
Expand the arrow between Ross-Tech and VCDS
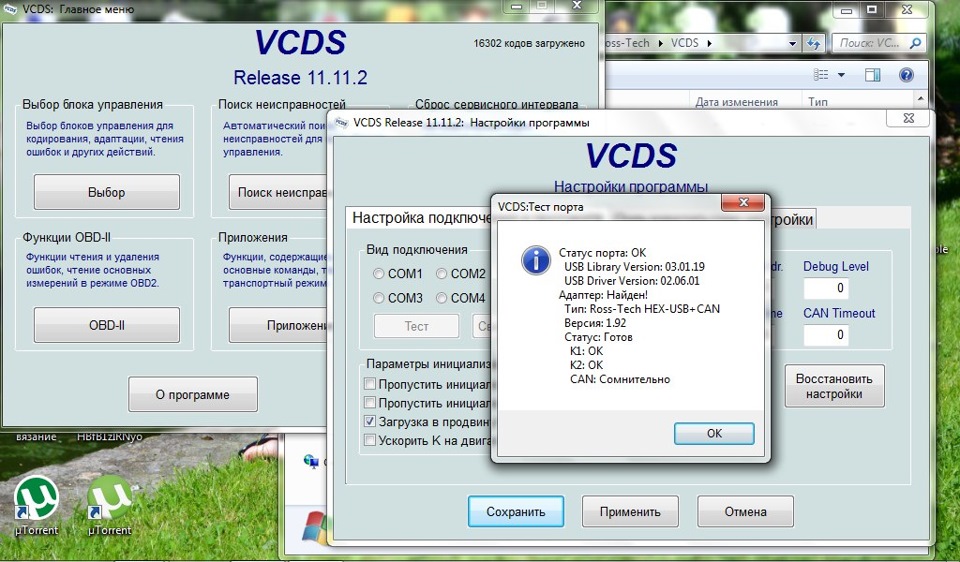(661, 43)
